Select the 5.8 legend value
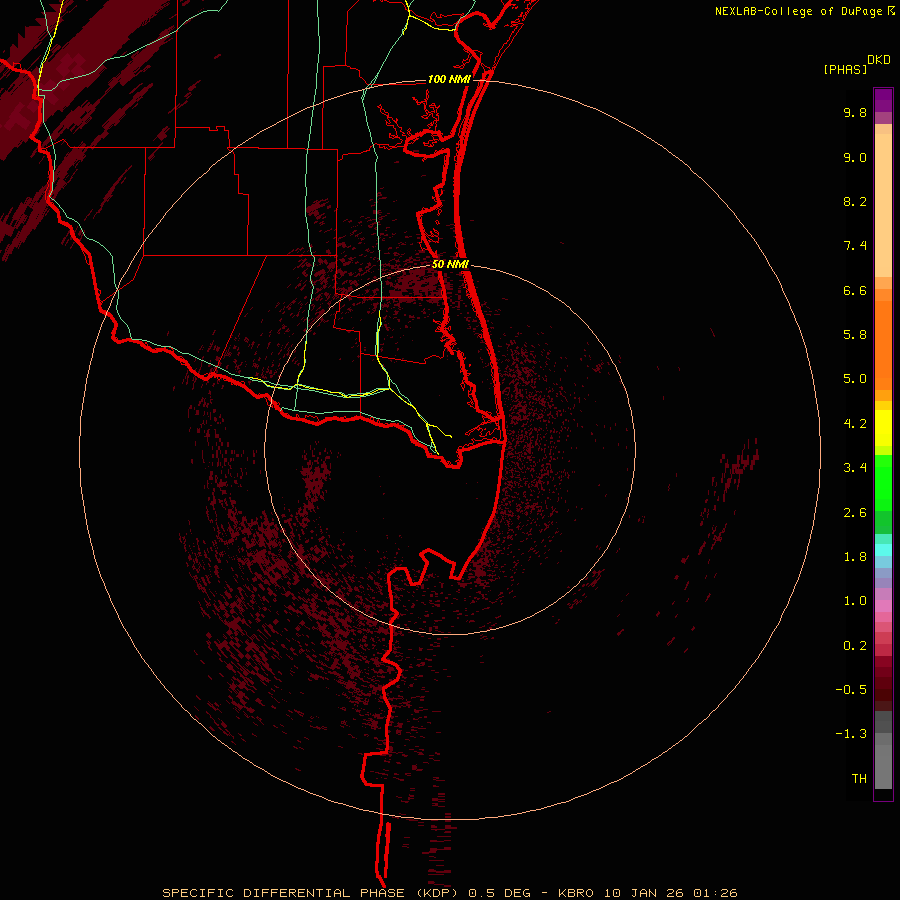 click(855, 335)
